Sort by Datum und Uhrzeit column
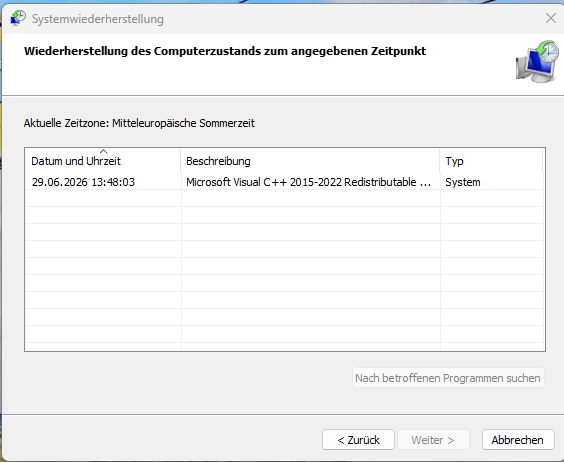Screen dimensions: 564x463 [x=103, y=161]
